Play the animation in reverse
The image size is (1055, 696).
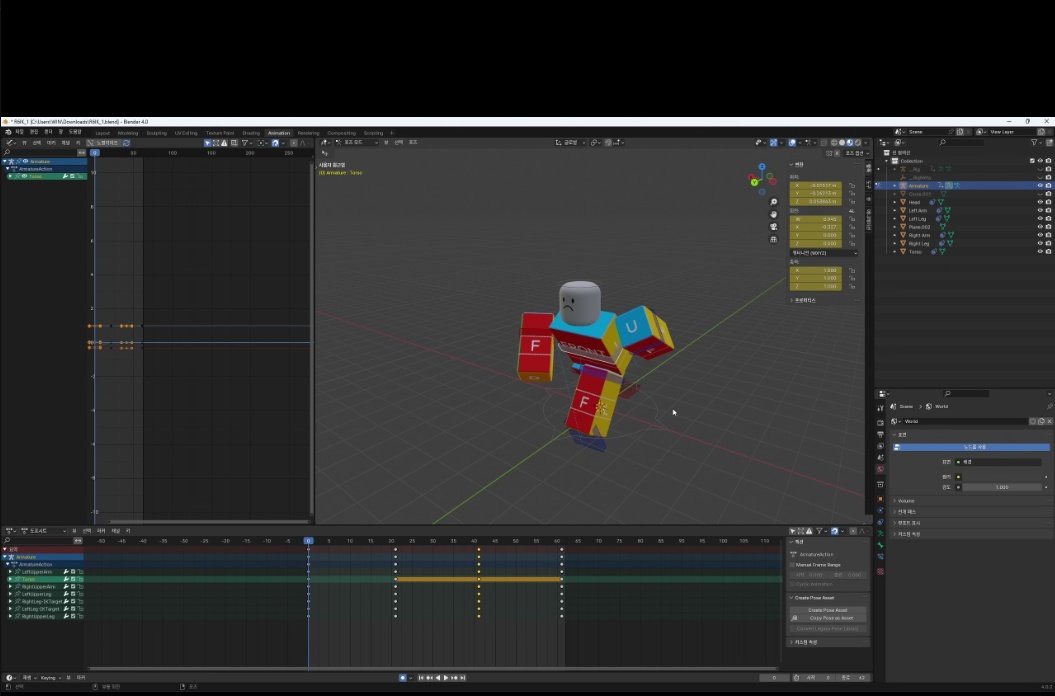pyautogui.click(x=437, y=678)
